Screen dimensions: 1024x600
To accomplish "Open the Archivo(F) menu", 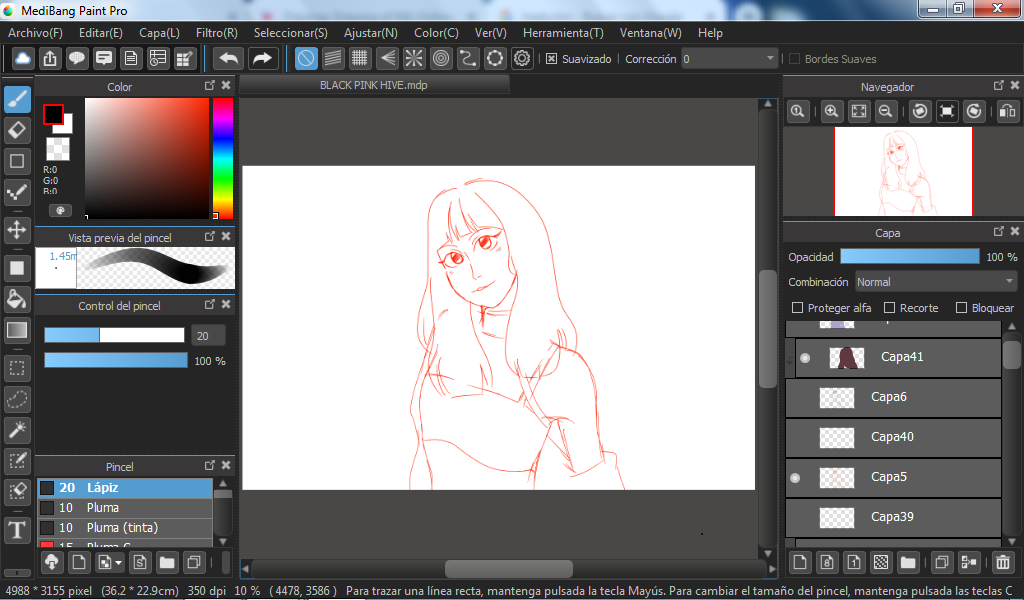I will click(x=35, y=33).
